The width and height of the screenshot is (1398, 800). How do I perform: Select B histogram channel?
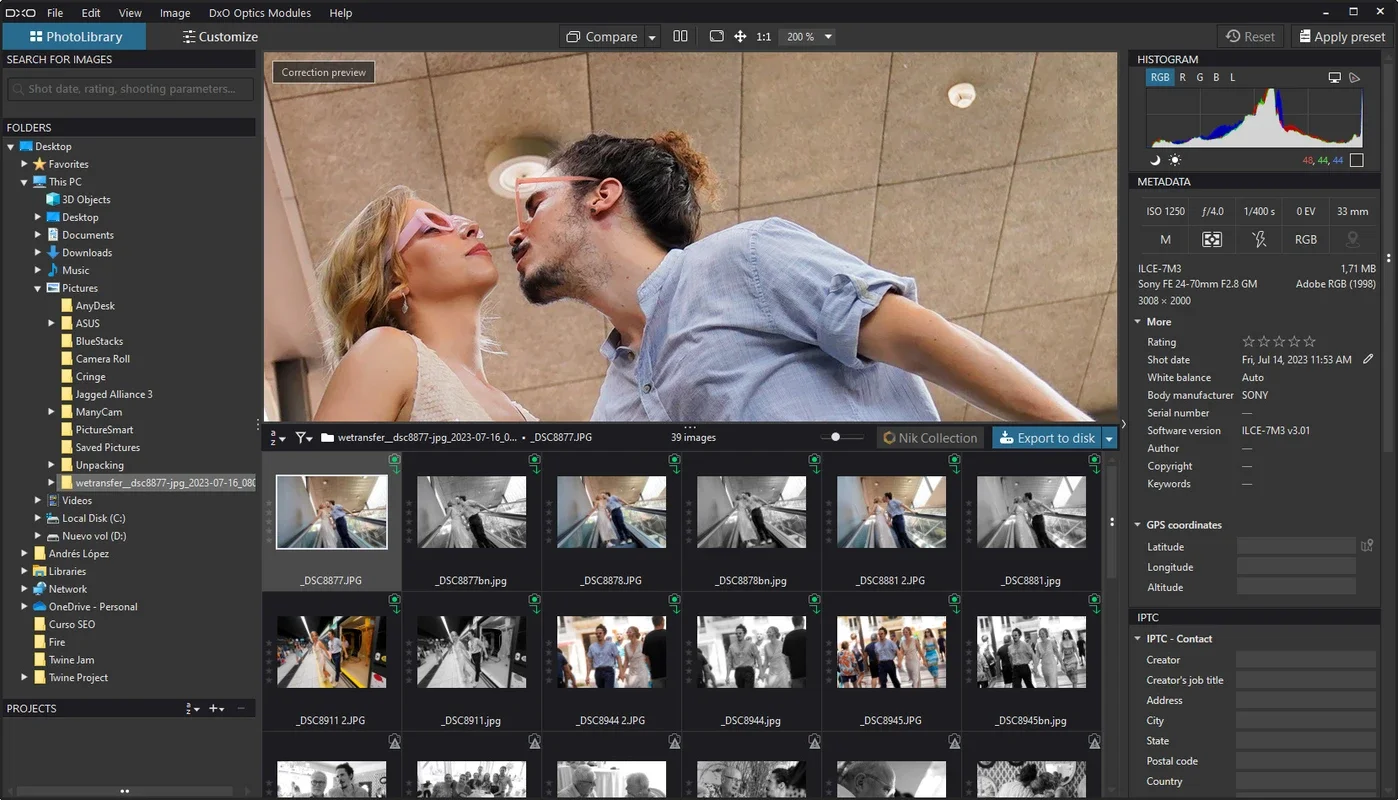point(1216,77)
